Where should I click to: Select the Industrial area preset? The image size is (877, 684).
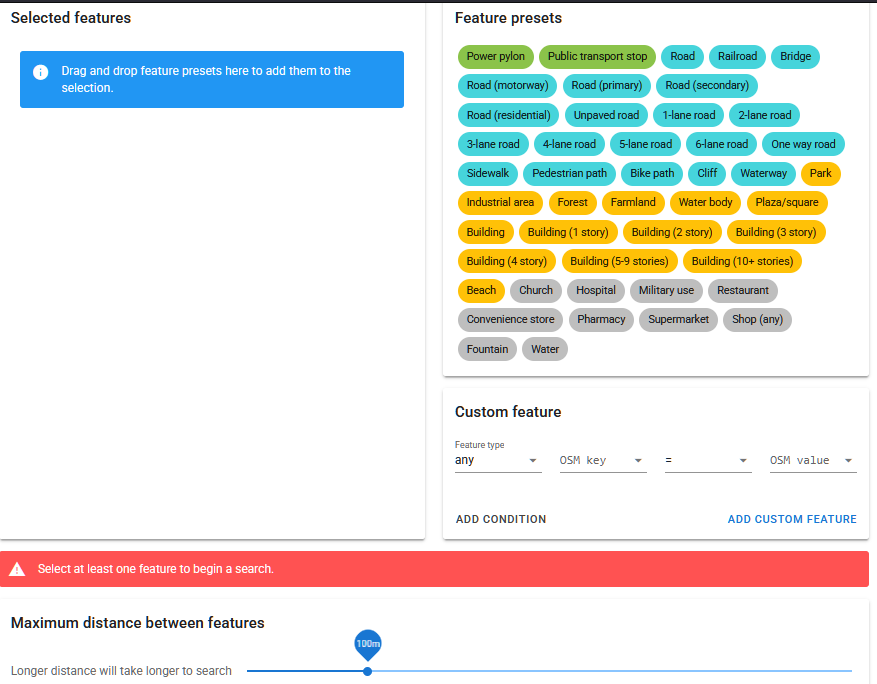500,202
